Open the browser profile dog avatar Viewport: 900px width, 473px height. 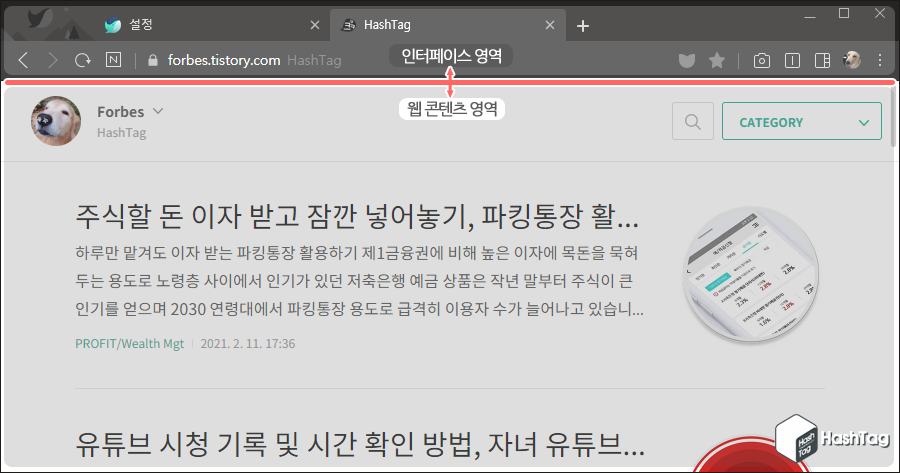pos(852,60)
